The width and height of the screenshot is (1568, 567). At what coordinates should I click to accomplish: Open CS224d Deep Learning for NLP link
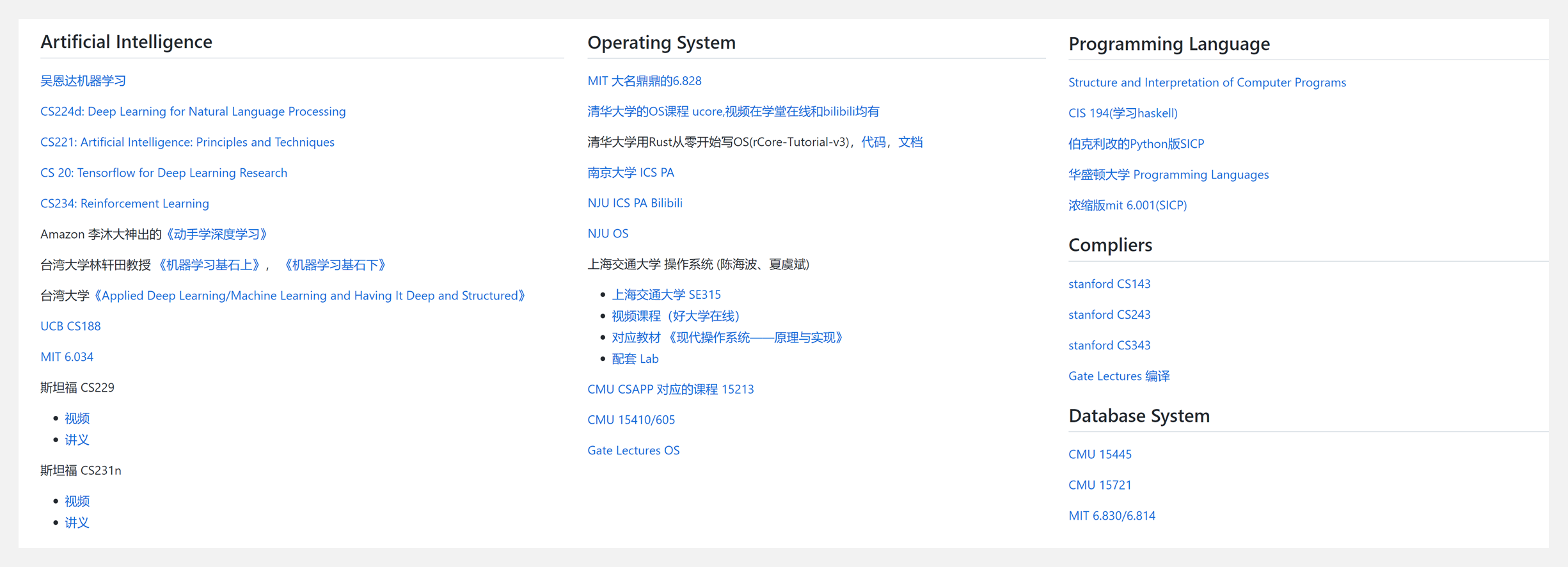click(x=193, y=111)
